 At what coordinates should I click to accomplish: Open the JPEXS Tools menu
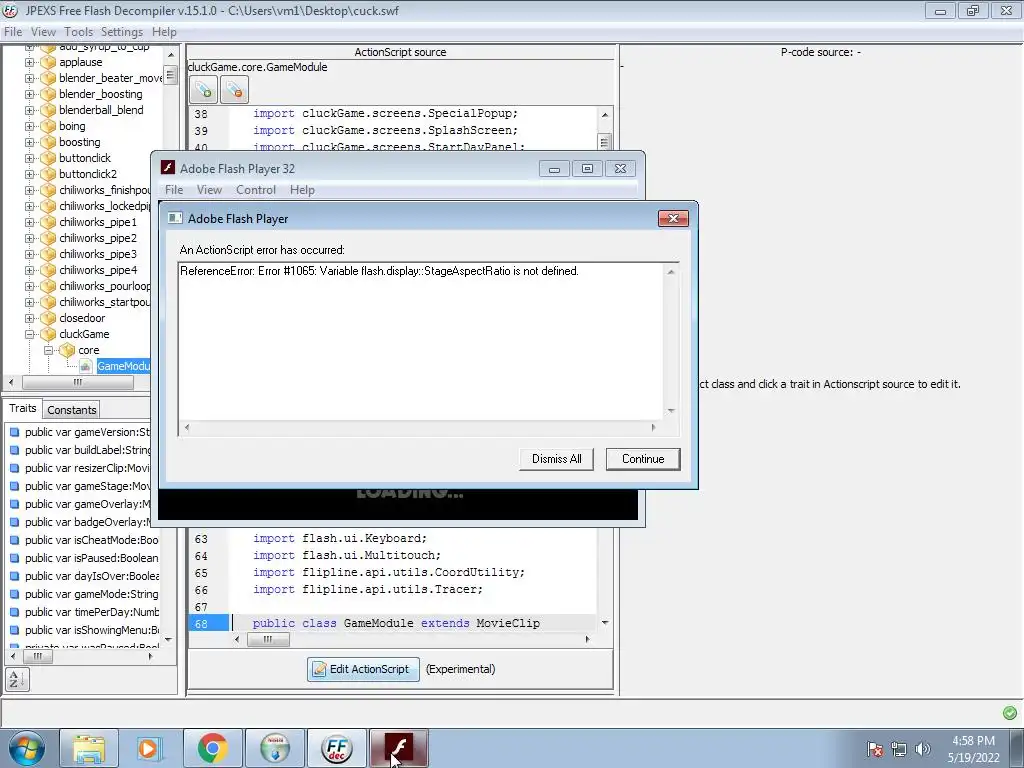pos(78,32)
